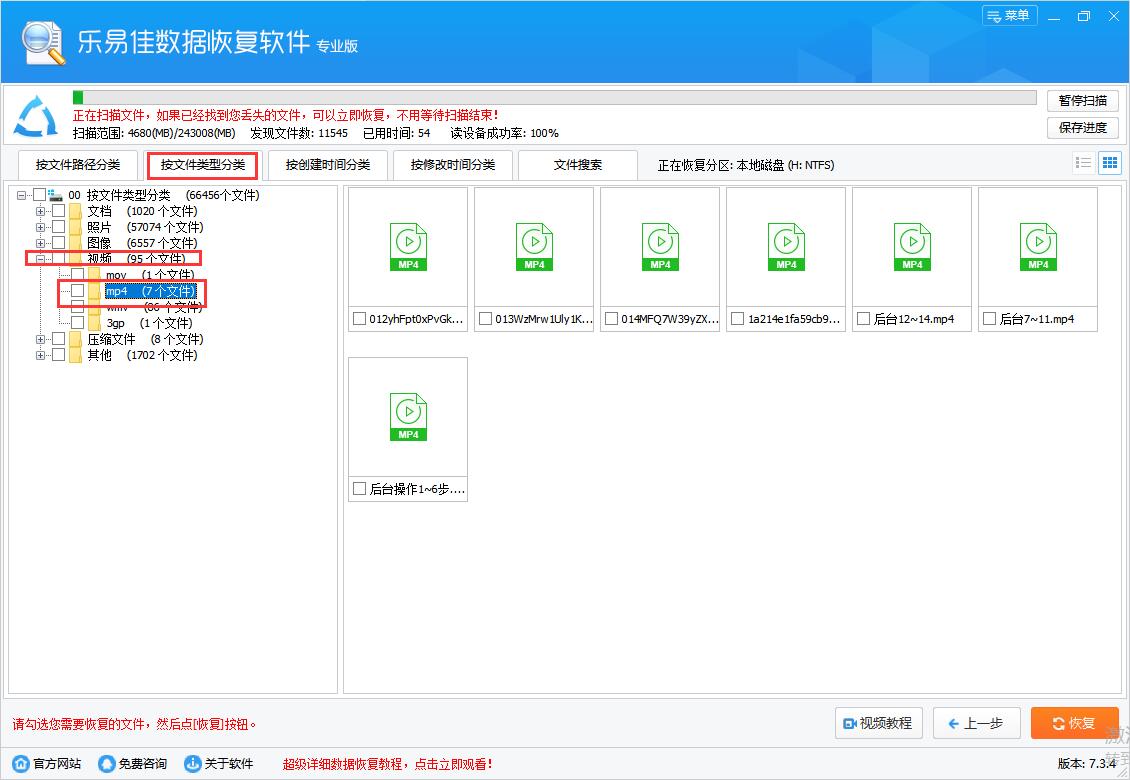Tick checkbox for 014MFQ7W39yZX file
Image resolution: width=1130 pixels, height=780 pixels.
click(611, 318)
